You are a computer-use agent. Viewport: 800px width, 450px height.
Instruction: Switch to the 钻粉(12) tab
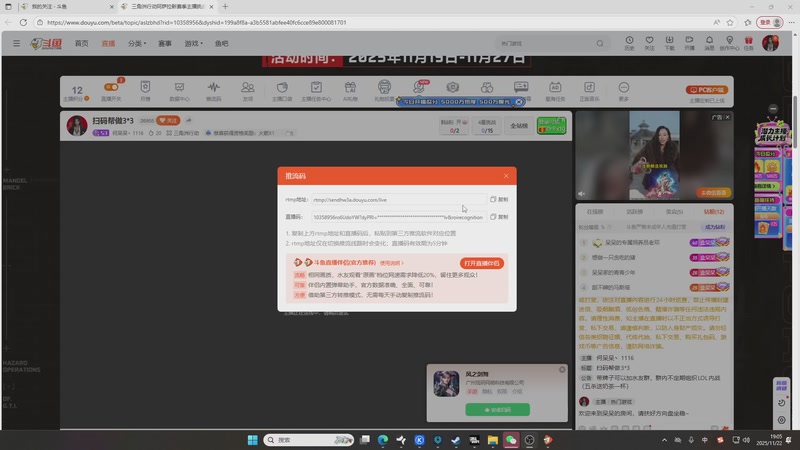pos(714,212)
